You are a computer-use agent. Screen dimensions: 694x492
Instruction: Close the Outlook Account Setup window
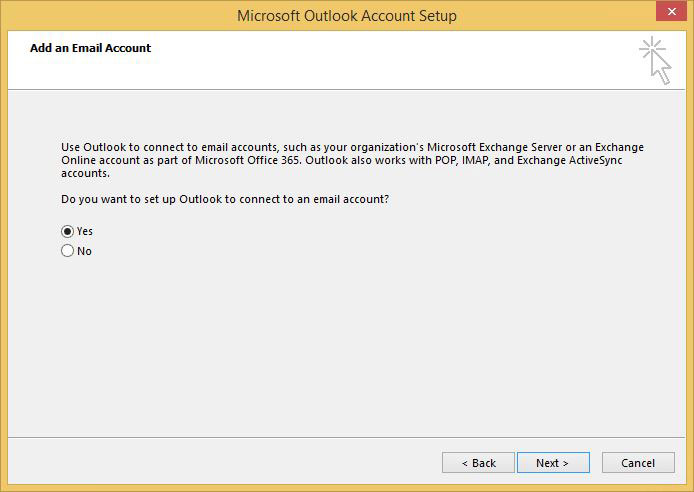click(x=671, y=12)
